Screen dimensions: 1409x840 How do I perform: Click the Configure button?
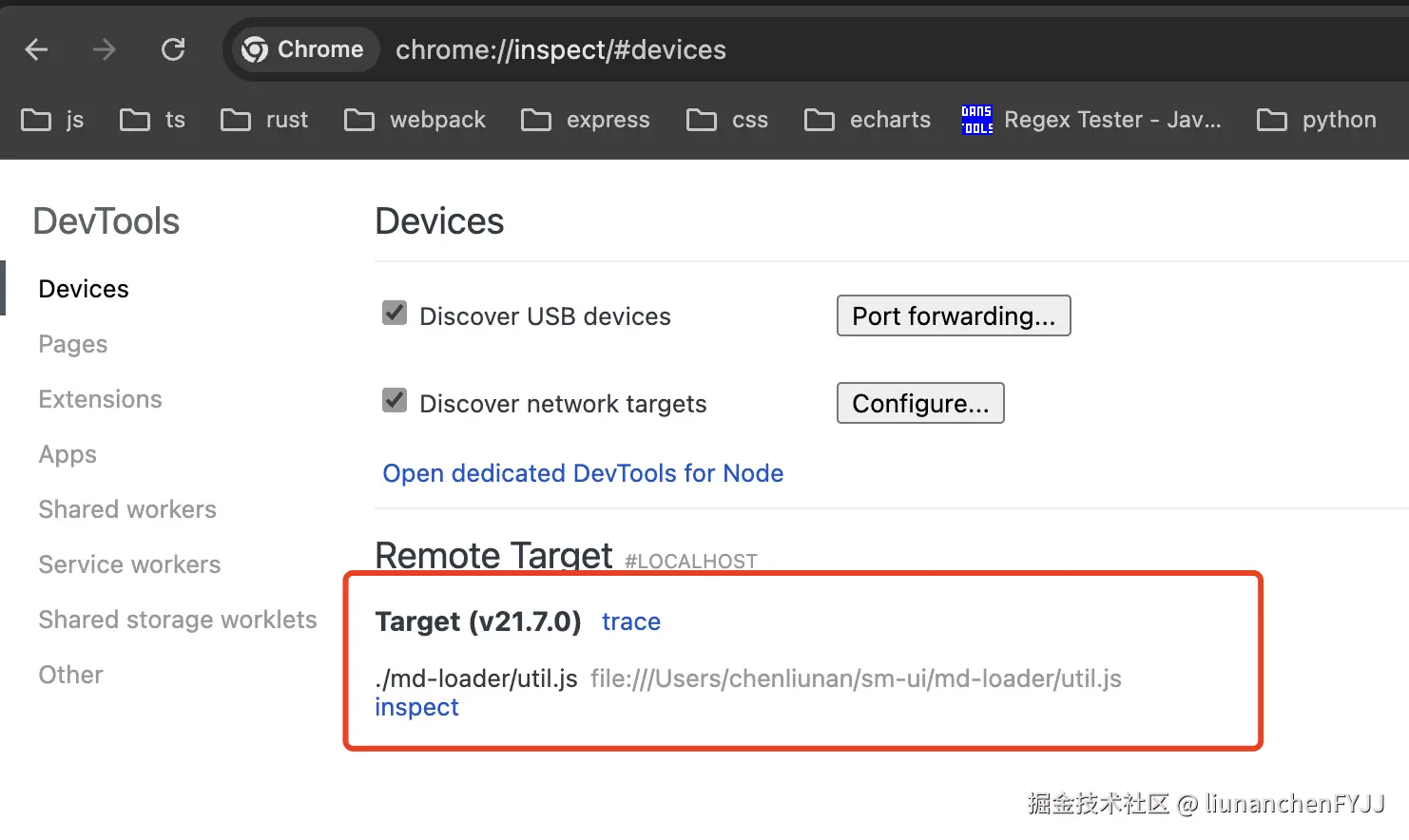pyautogui.click(x=920, y=403)
